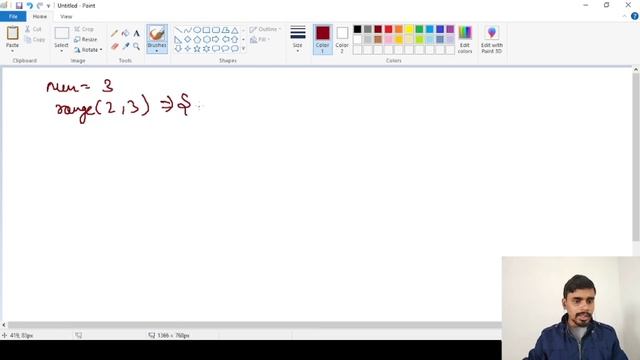Select the Color picker eyedropper tool
Viewport: 640px width, 360px height.
pos(125,46)
